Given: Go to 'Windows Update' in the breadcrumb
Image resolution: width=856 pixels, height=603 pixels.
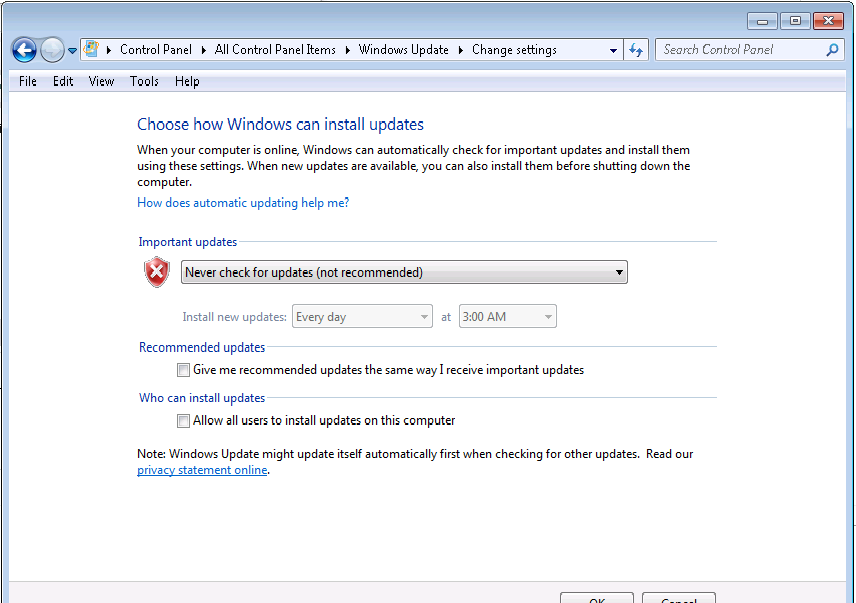Looking at the screenshot, I should coord(403,50).
